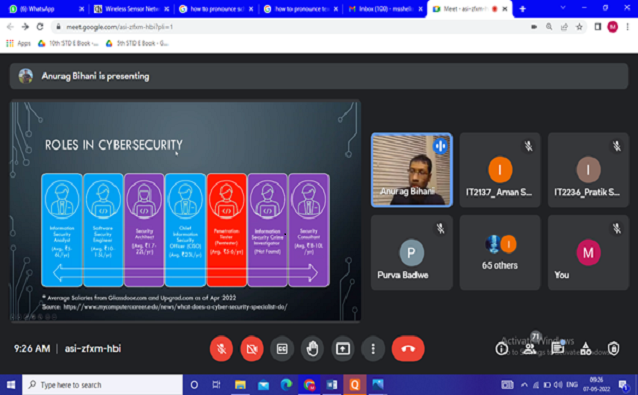Toggle the camera off button
This screenshot has width=638, height=395.
tap(252, 349)
